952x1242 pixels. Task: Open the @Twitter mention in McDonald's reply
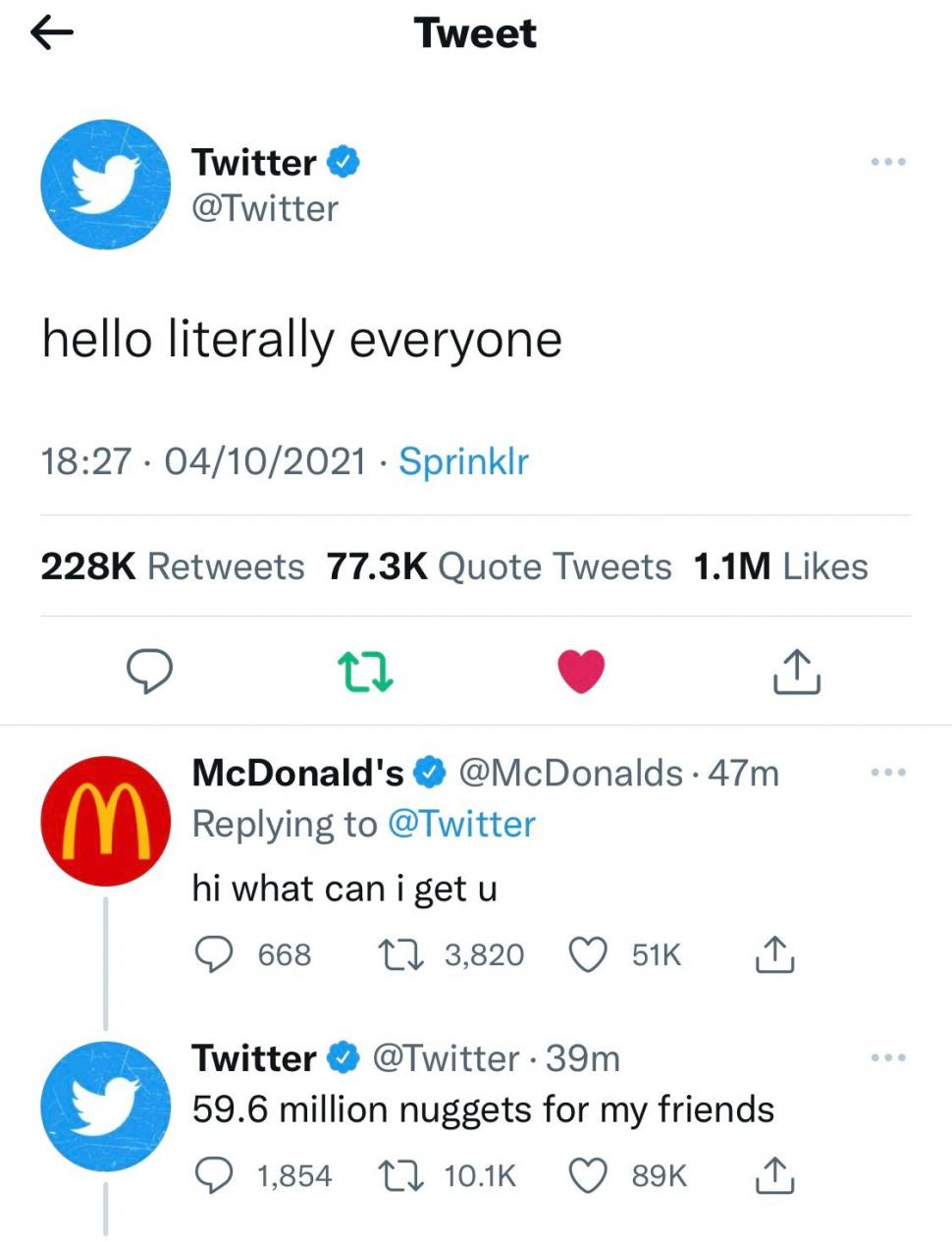coord(461,824)
